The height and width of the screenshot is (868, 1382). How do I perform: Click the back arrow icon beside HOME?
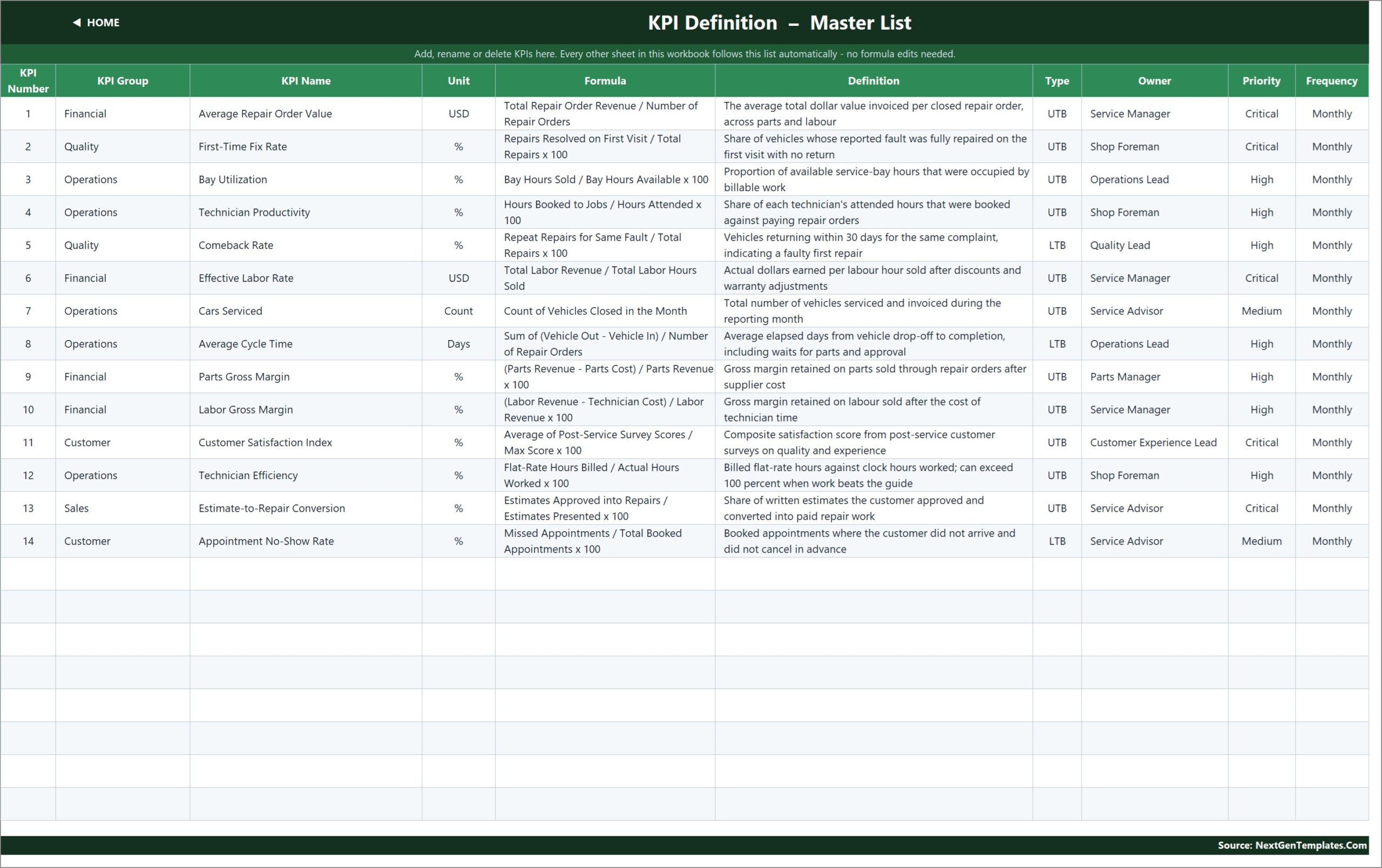[76, 22]
